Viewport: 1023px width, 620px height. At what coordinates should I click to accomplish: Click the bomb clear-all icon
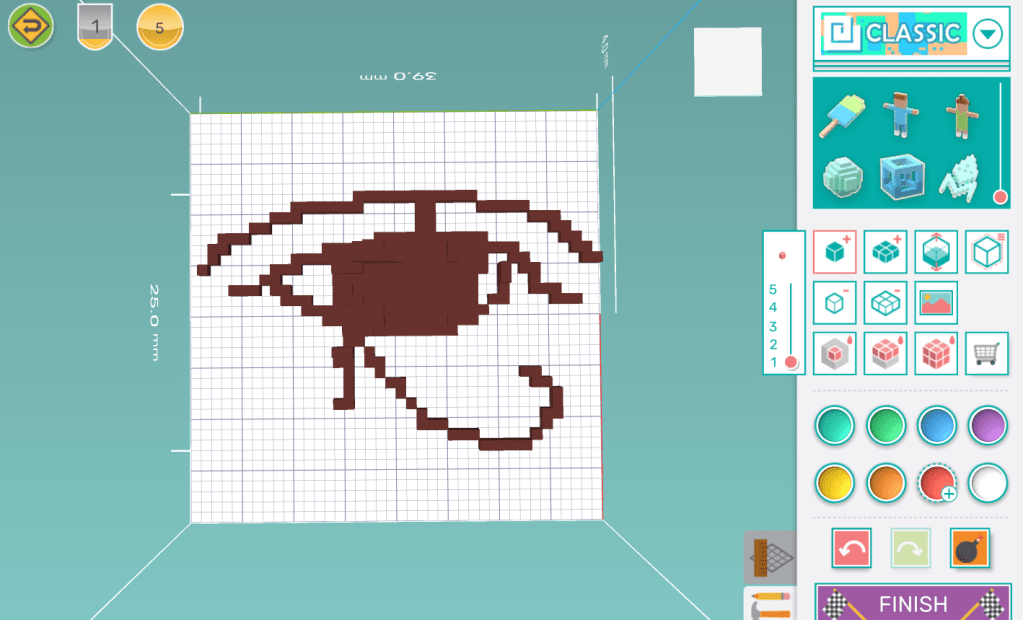coord(969,548)
